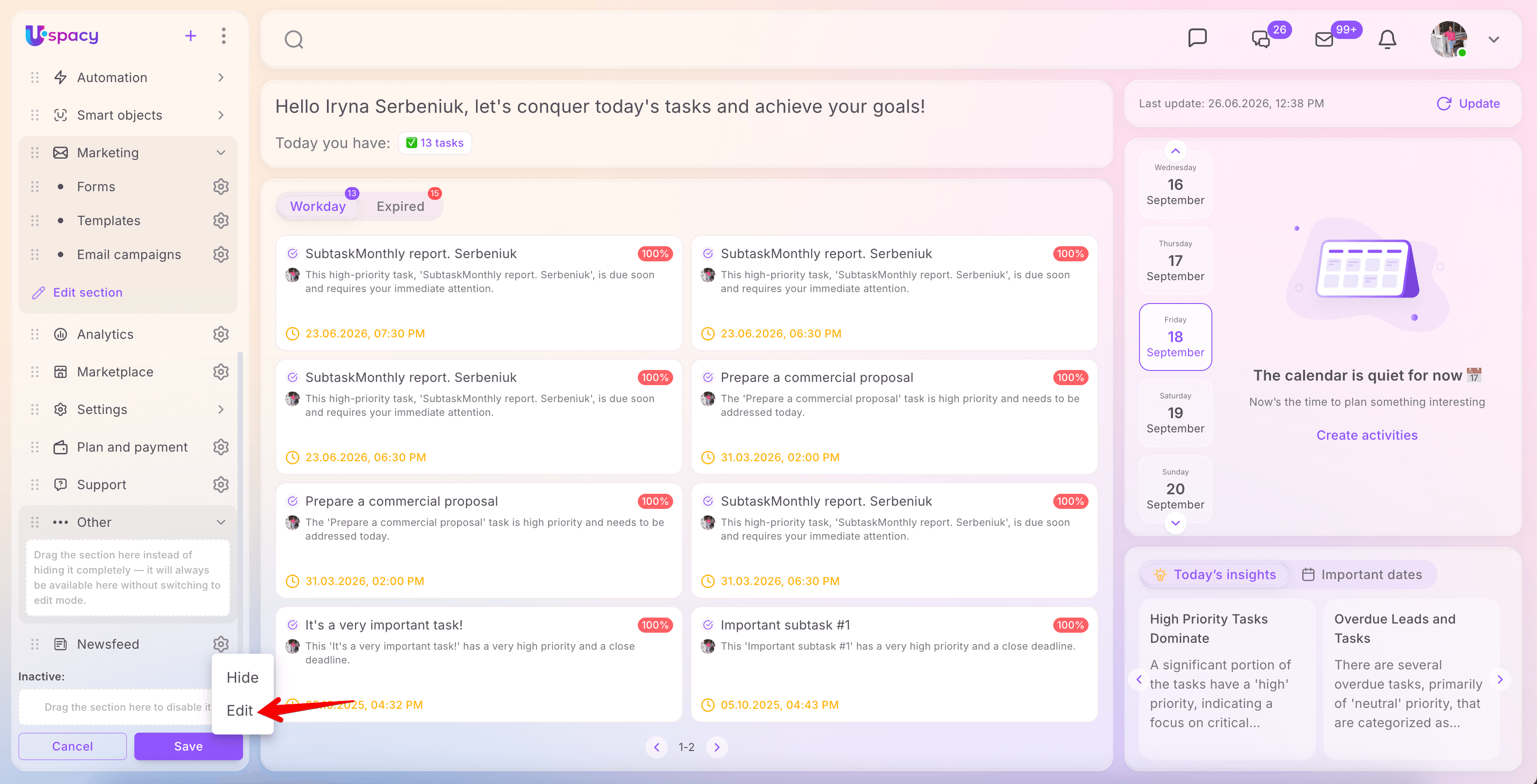The image size is (1537, 784).
Task: Go to next task page arrow
Action: 717,747
